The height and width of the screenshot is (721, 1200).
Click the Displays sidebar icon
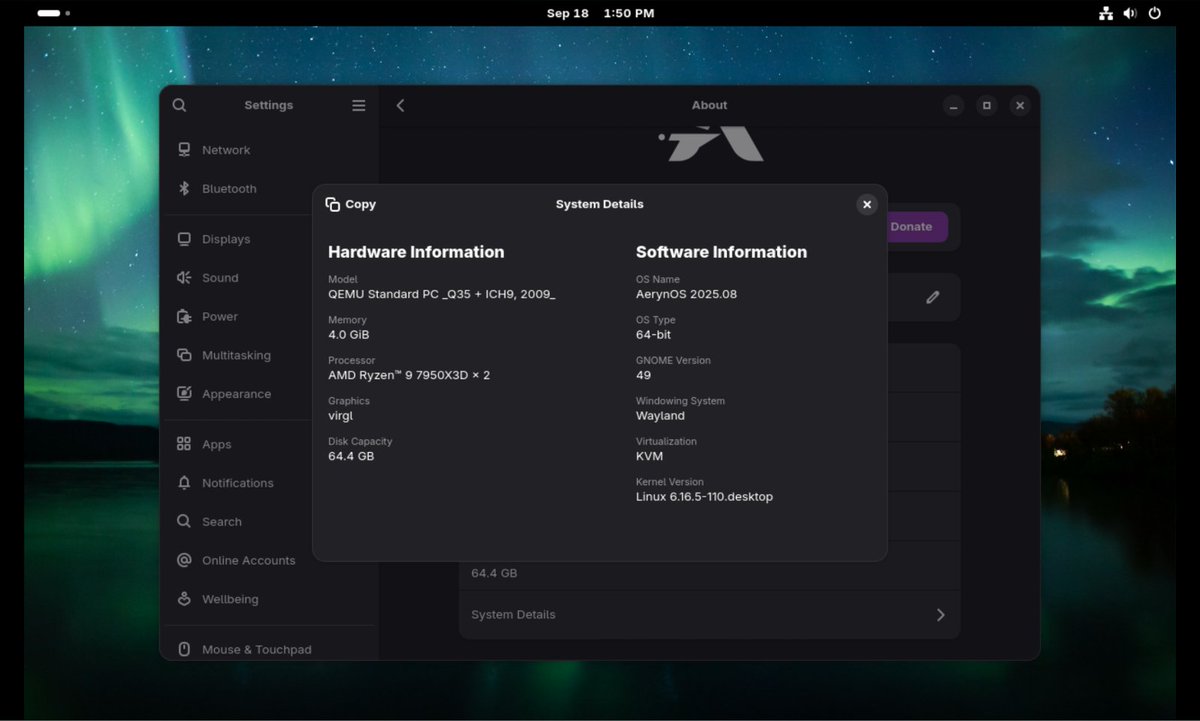184,239
